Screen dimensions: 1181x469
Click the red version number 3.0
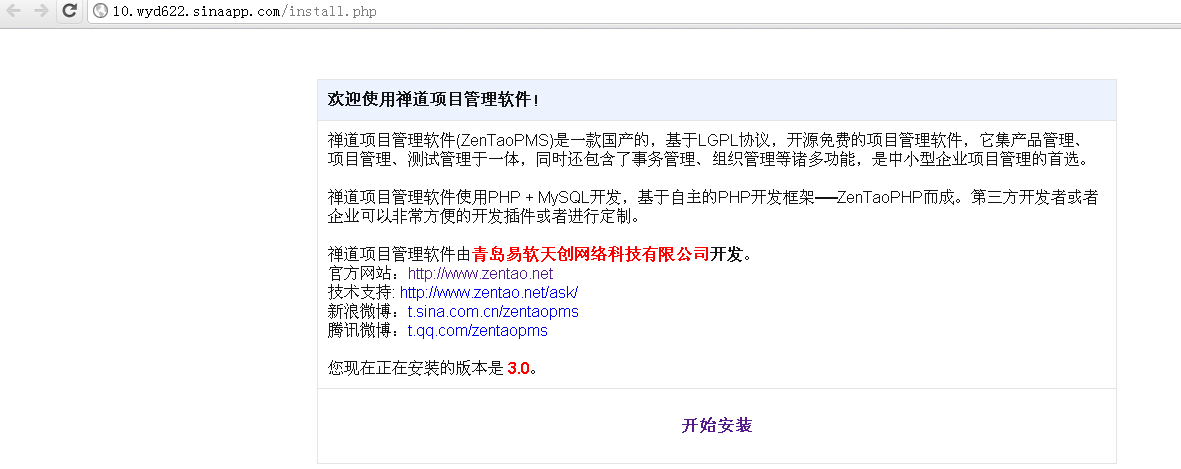pos(519,369)
